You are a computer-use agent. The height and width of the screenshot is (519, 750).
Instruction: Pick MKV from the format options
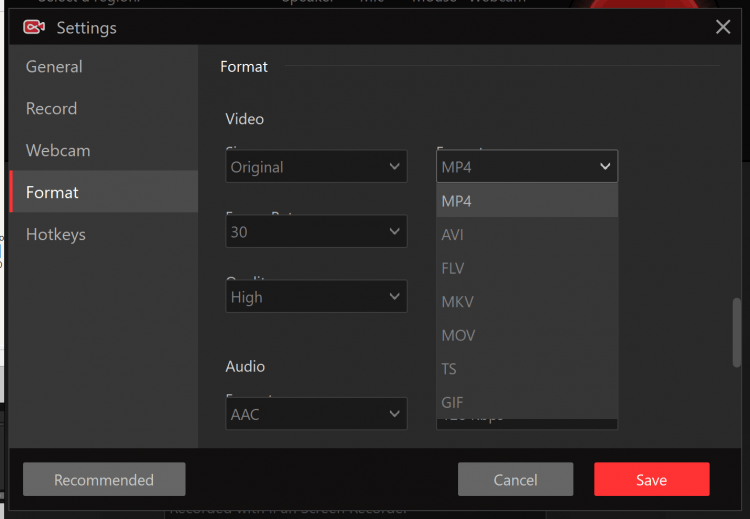click(526, 302)
